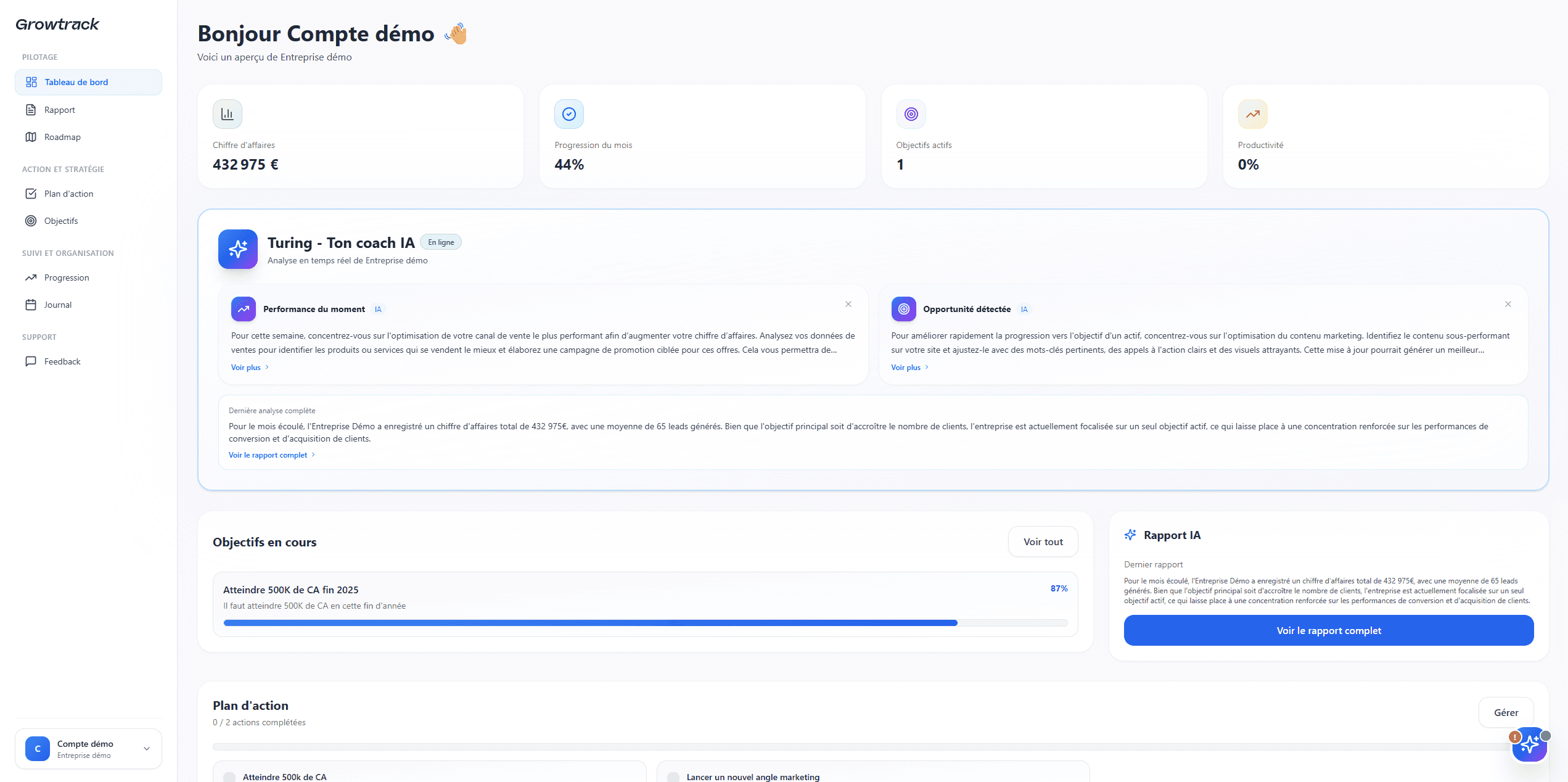1568x782 pixels.
Task: Click Voir tout for Objectifs en cours
Action: tap(1043, 541)
